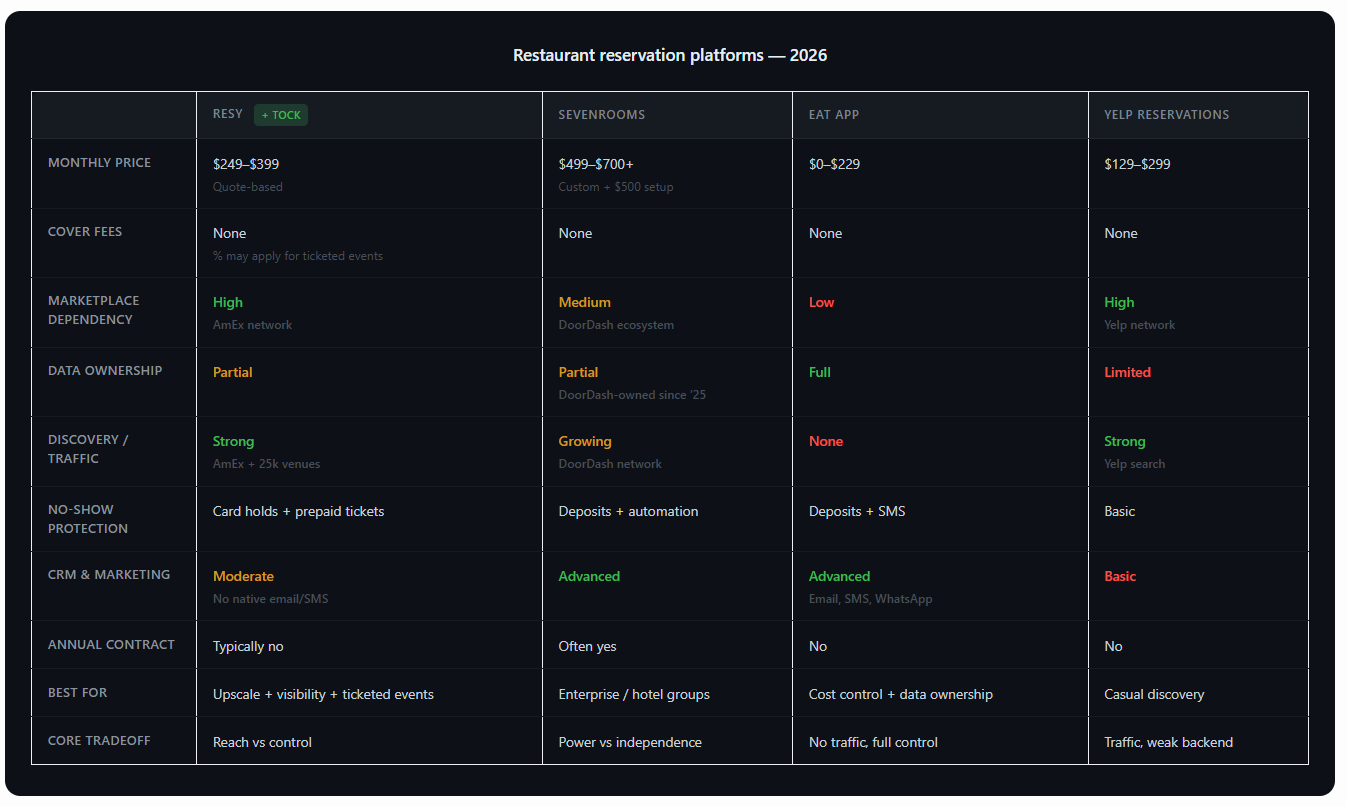The image size is (1347, 807).
Task: Click 'Full' data ownership for Eat App
Action: coord(820,372)
